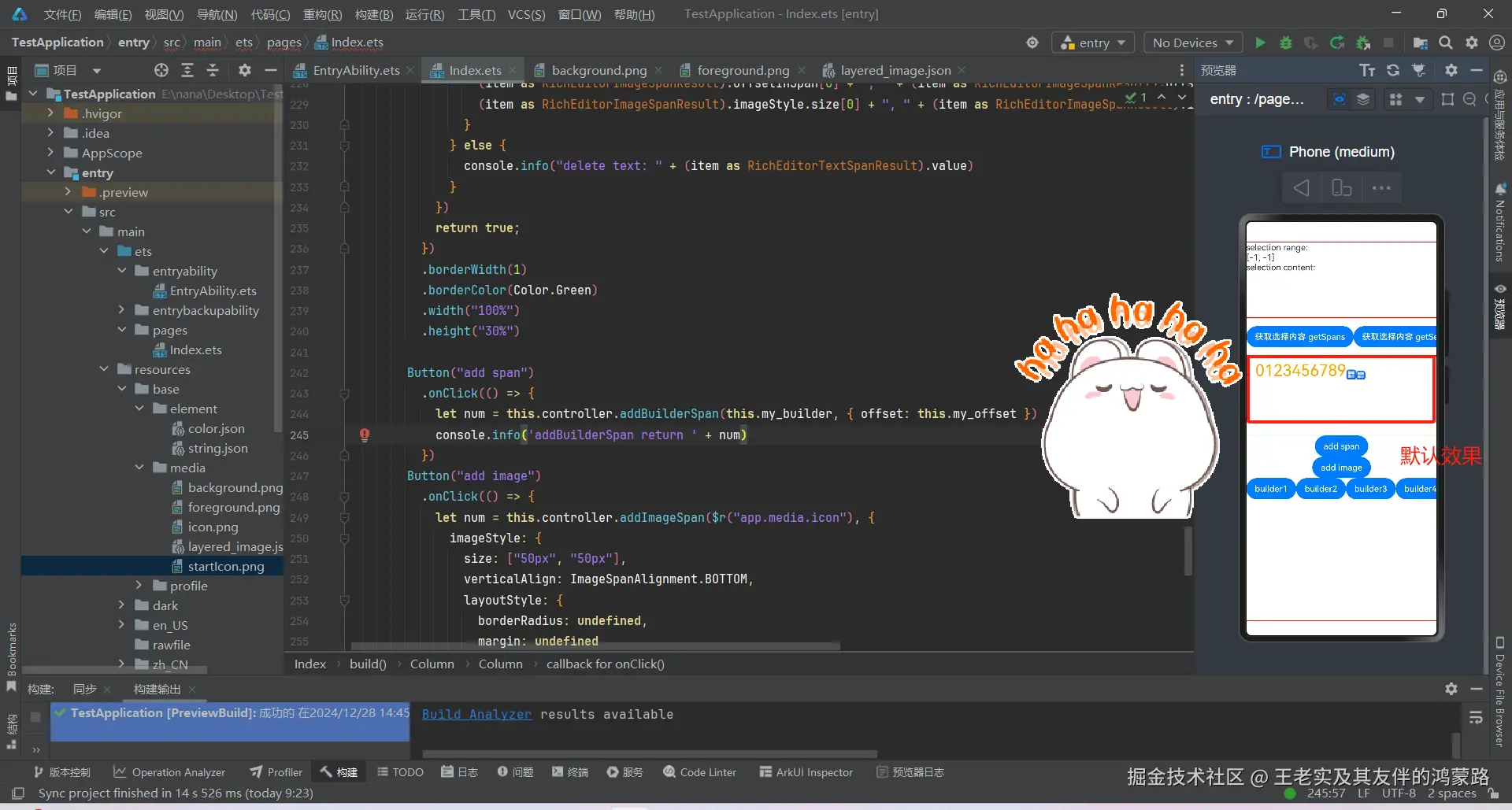
Task: Open the rotate device icon in previewer
Action: click(1341, 187)
